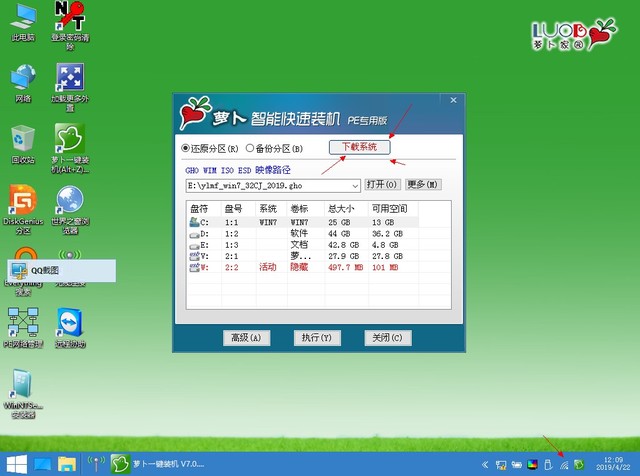Image resolution: width=640 pixels, height=476 pixels.
Task: Open the Windows Start button
Action: click(x=16, y=464)
